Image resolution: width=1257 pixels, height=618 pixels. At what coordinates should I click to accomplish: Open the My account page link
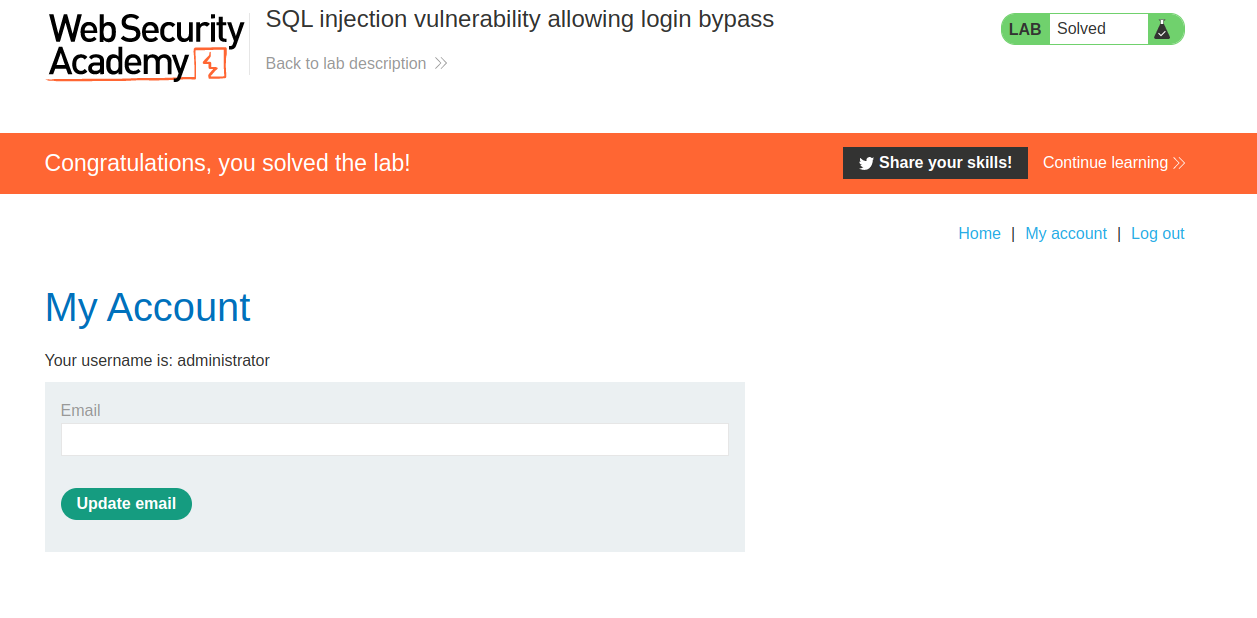(x=1066, y=234)
